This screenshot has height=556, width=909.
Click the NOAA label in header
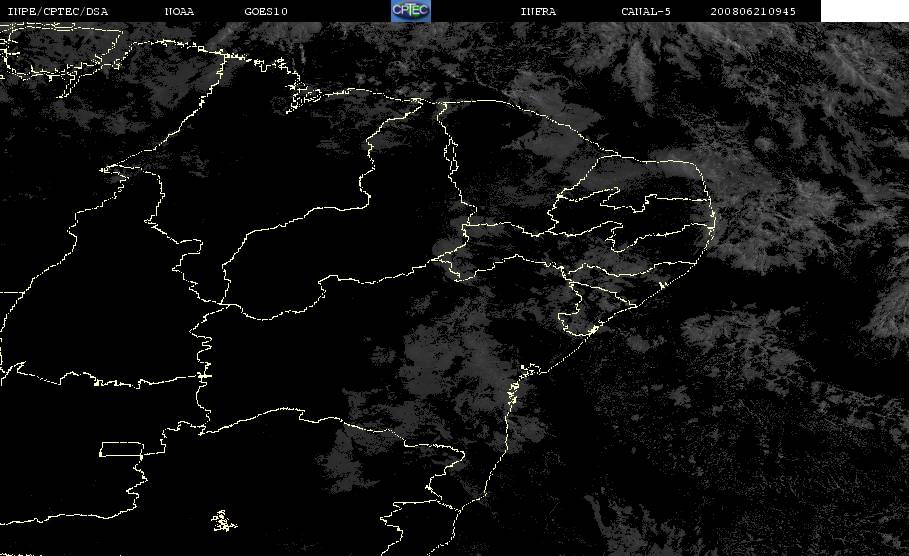pyautogui.click(x=179, y=12)
